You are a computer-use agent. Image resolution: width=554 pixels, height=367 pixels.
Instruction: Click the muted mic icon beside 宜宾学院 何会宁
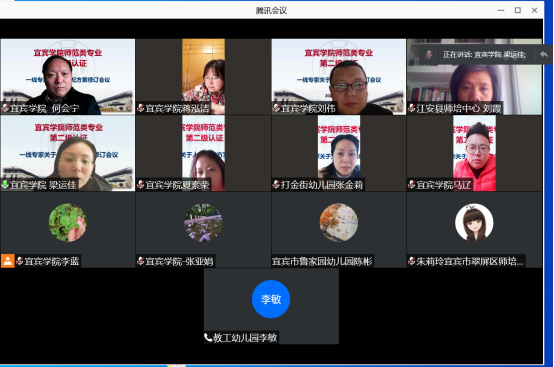coord(5,108)
